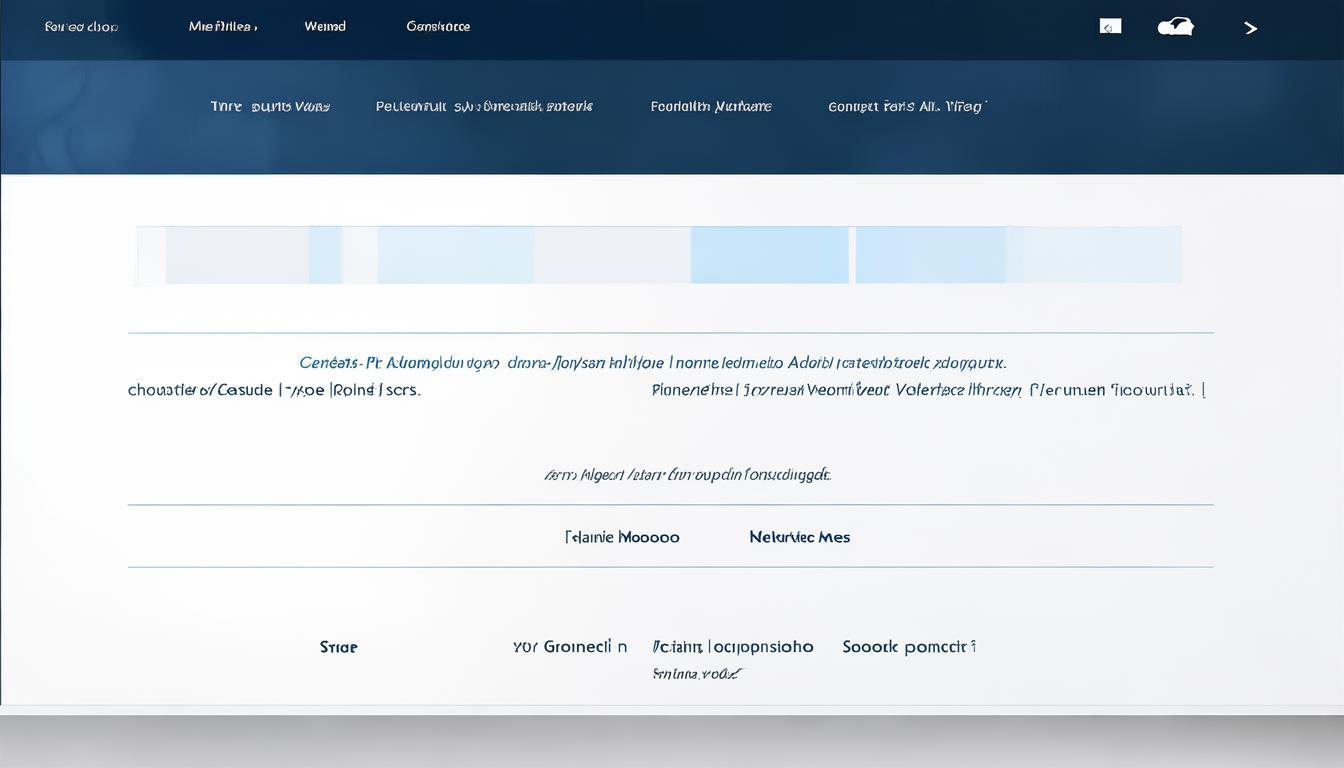
Task: Open the "Mefitiles" menu in top bar
Action: 223,27
